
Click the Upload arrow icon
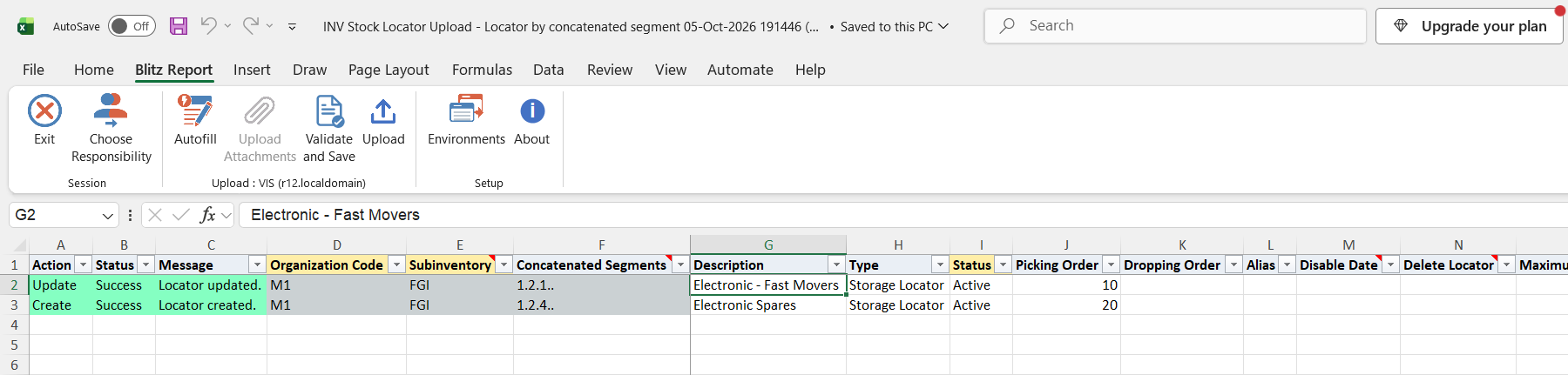(383, 111)
